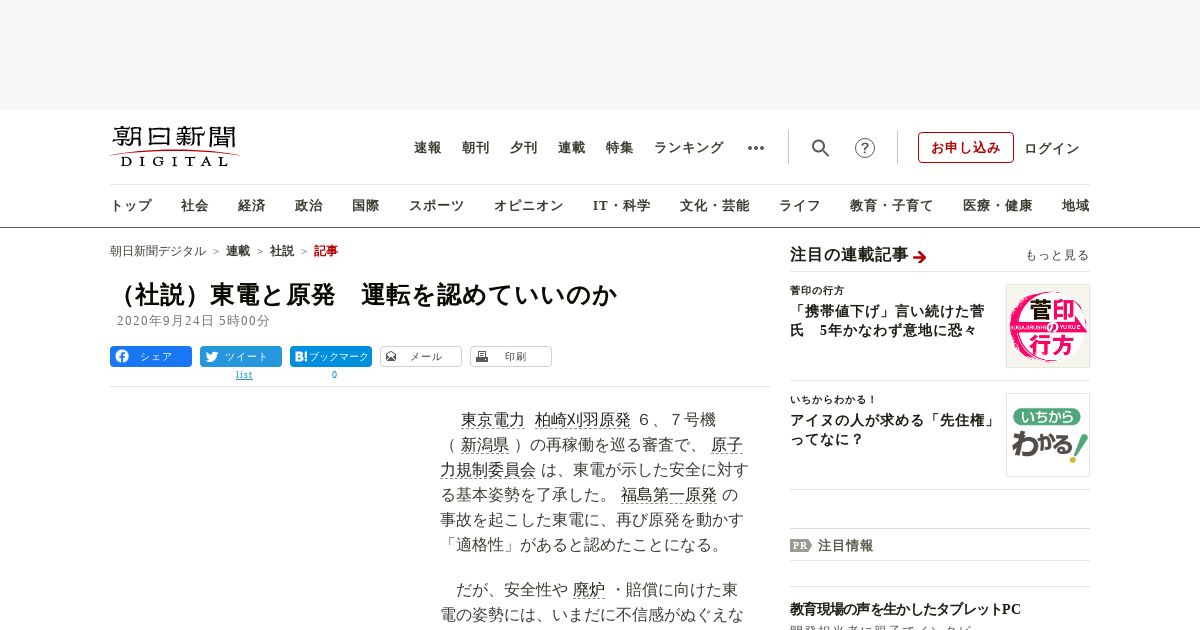
Task: Expand the three-dots more menu
Action: tap(756, 148)
